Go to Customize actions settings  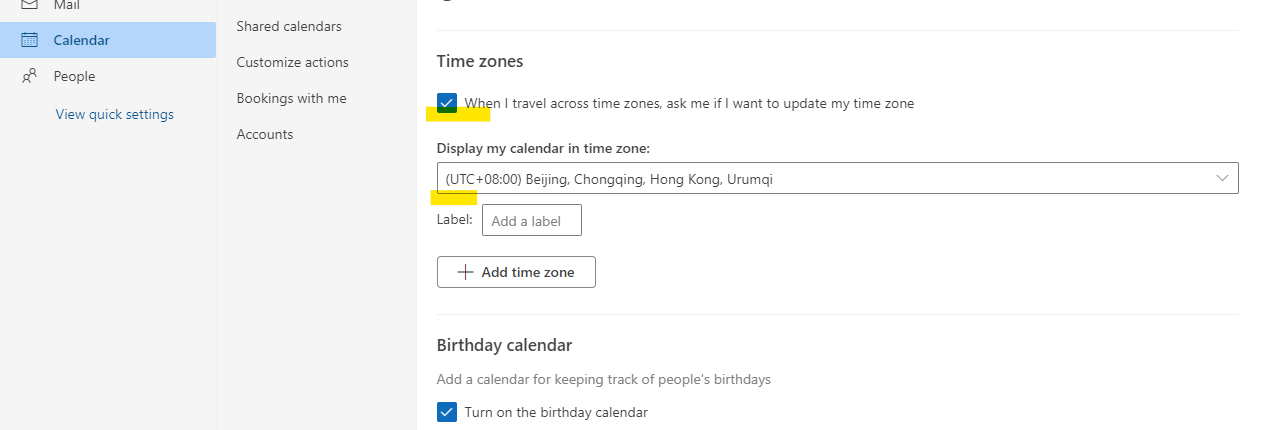coord(292,62)
